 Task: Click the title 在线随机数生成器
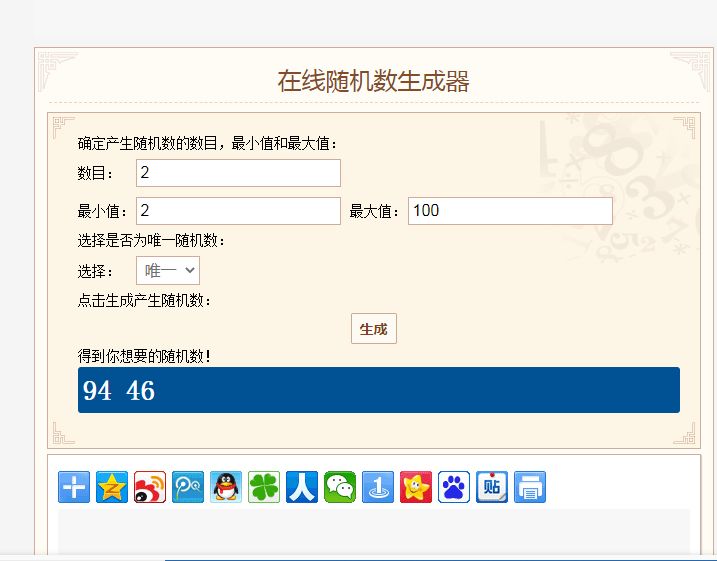[x=374, y=81]
